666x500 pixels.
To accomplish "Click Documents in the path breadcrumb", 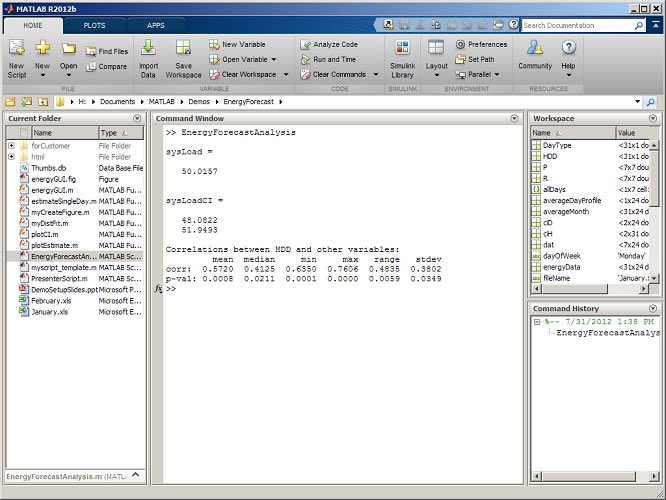I will click(117, 102).
